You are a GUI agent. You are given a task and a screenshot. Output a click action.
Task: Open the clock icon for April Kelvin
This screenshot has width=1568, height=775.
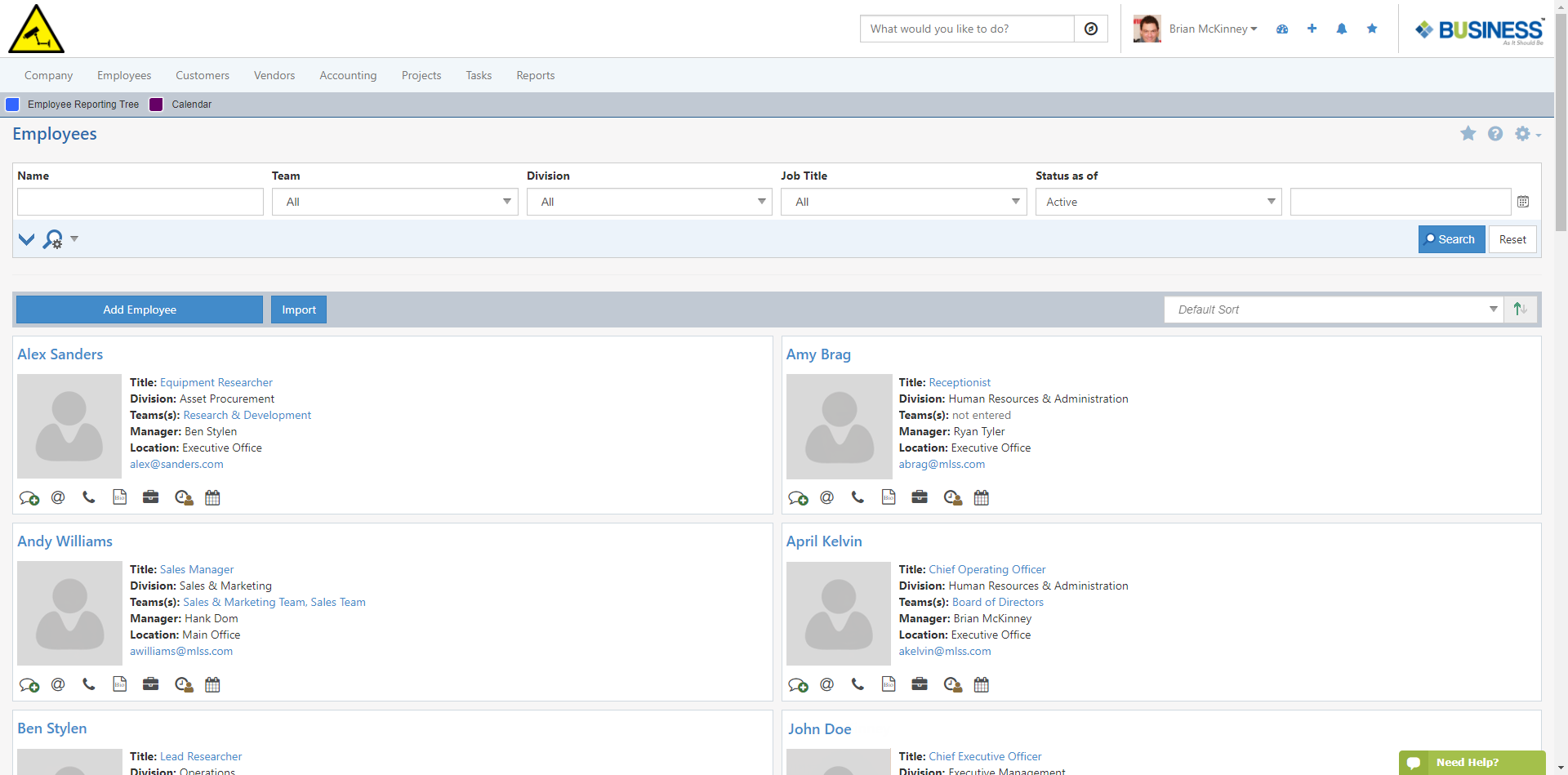953,685
